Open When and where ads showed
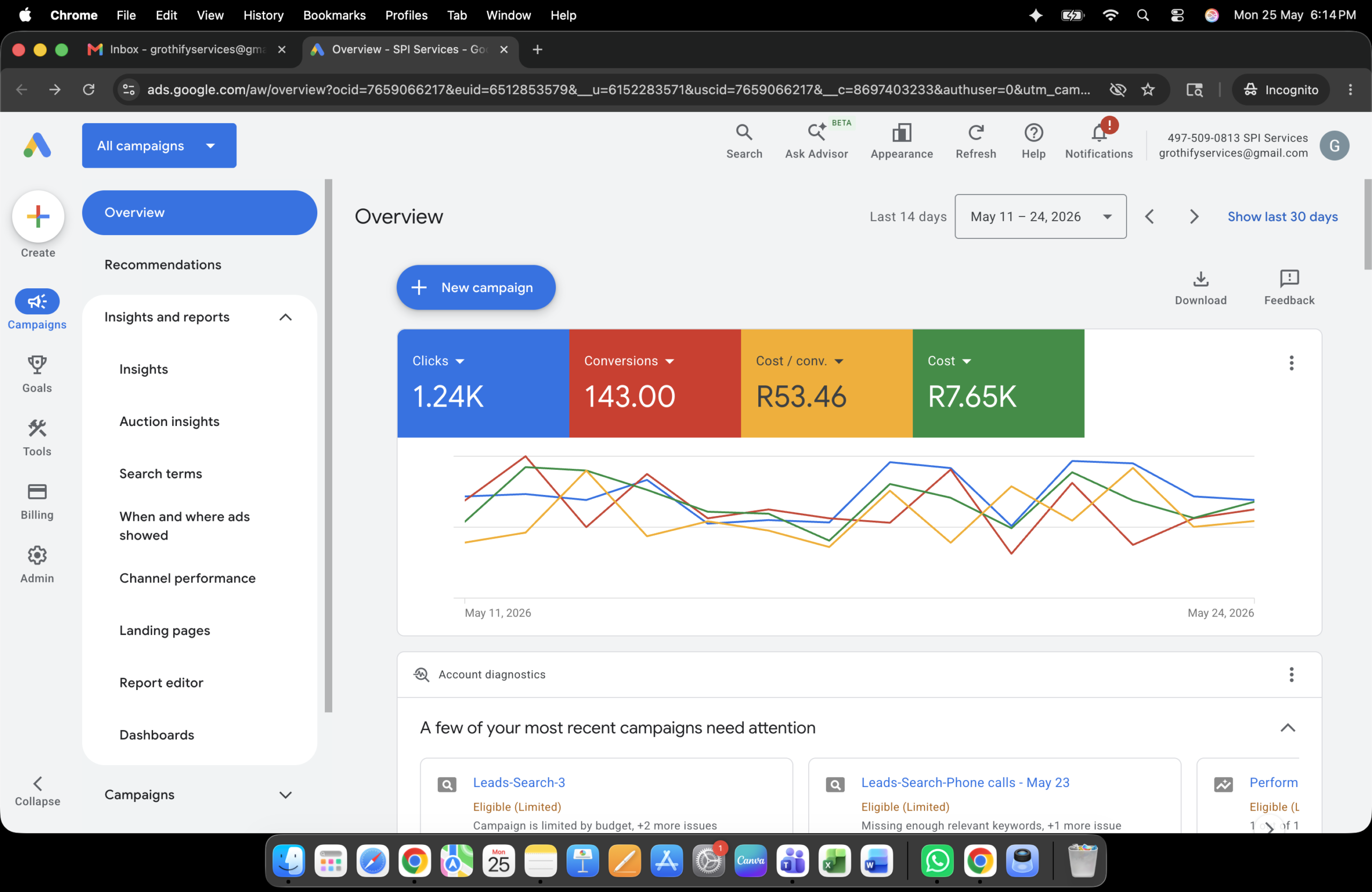The width and height of the screenshot is (1372, 892). coord(184,526)
